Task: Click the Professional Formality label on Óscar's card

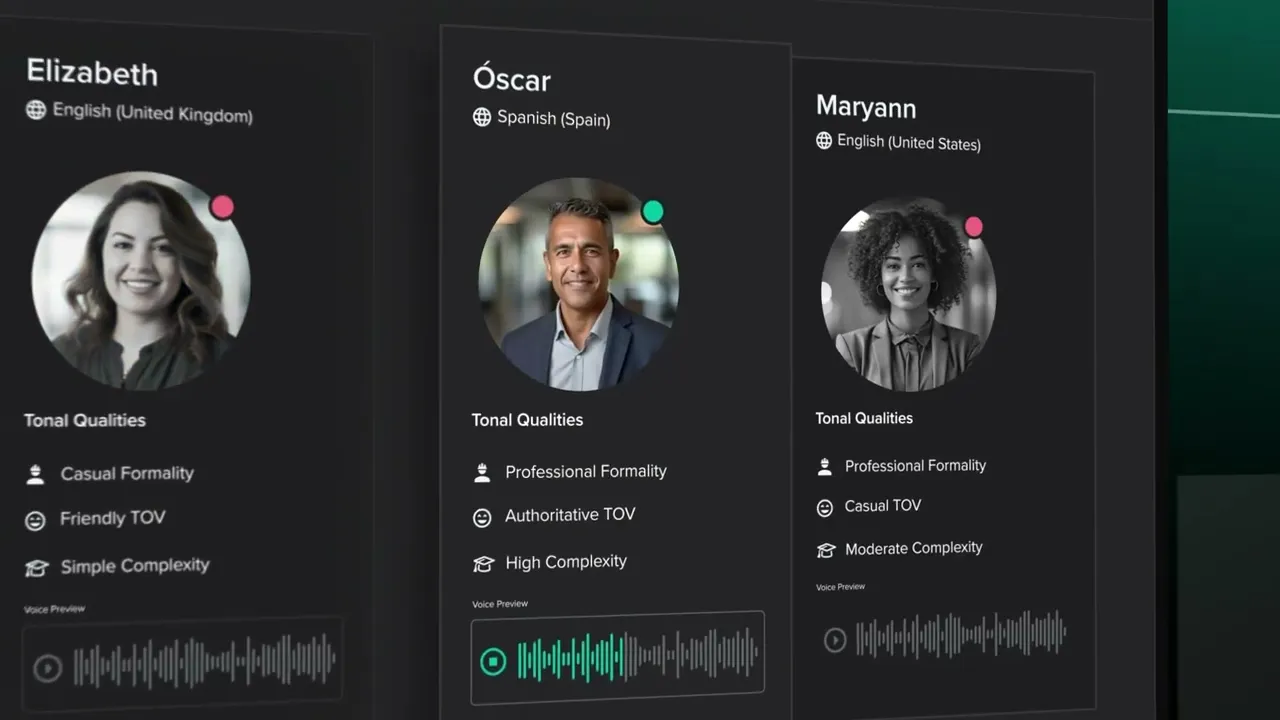Action: (586, 471)
